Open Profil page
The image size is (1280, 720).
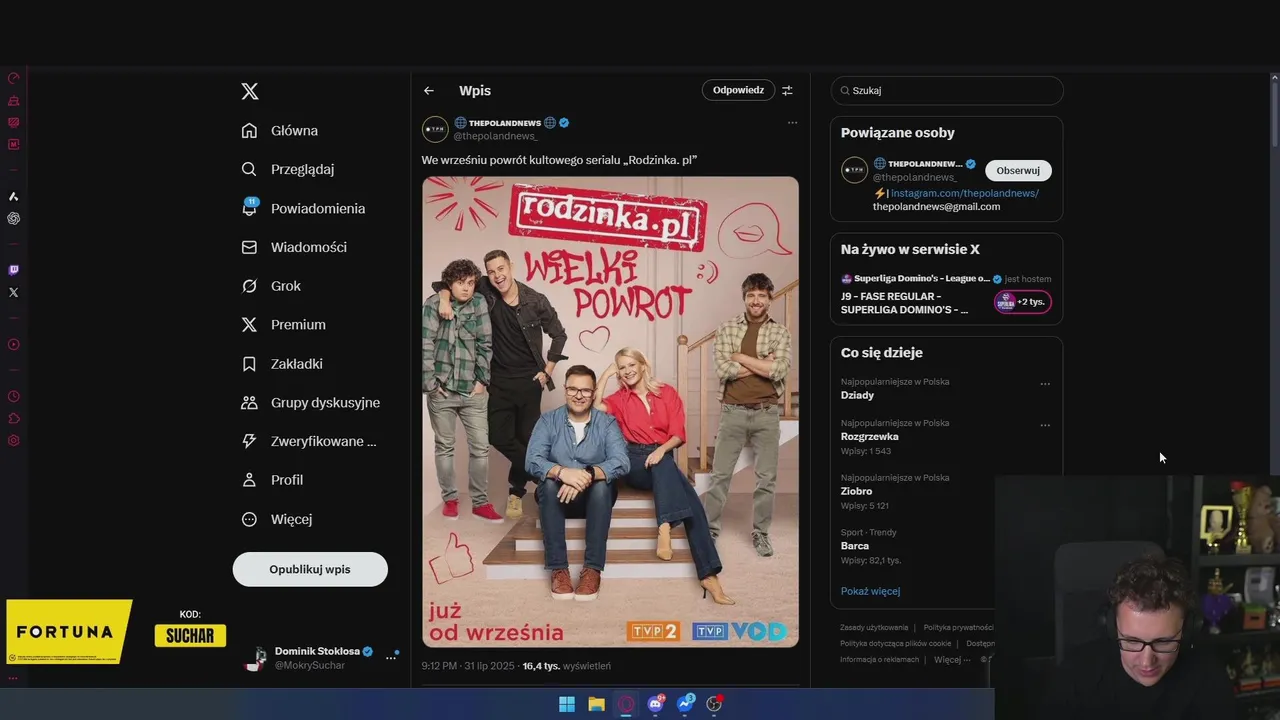pyautogui.click(x=272, y=480)
